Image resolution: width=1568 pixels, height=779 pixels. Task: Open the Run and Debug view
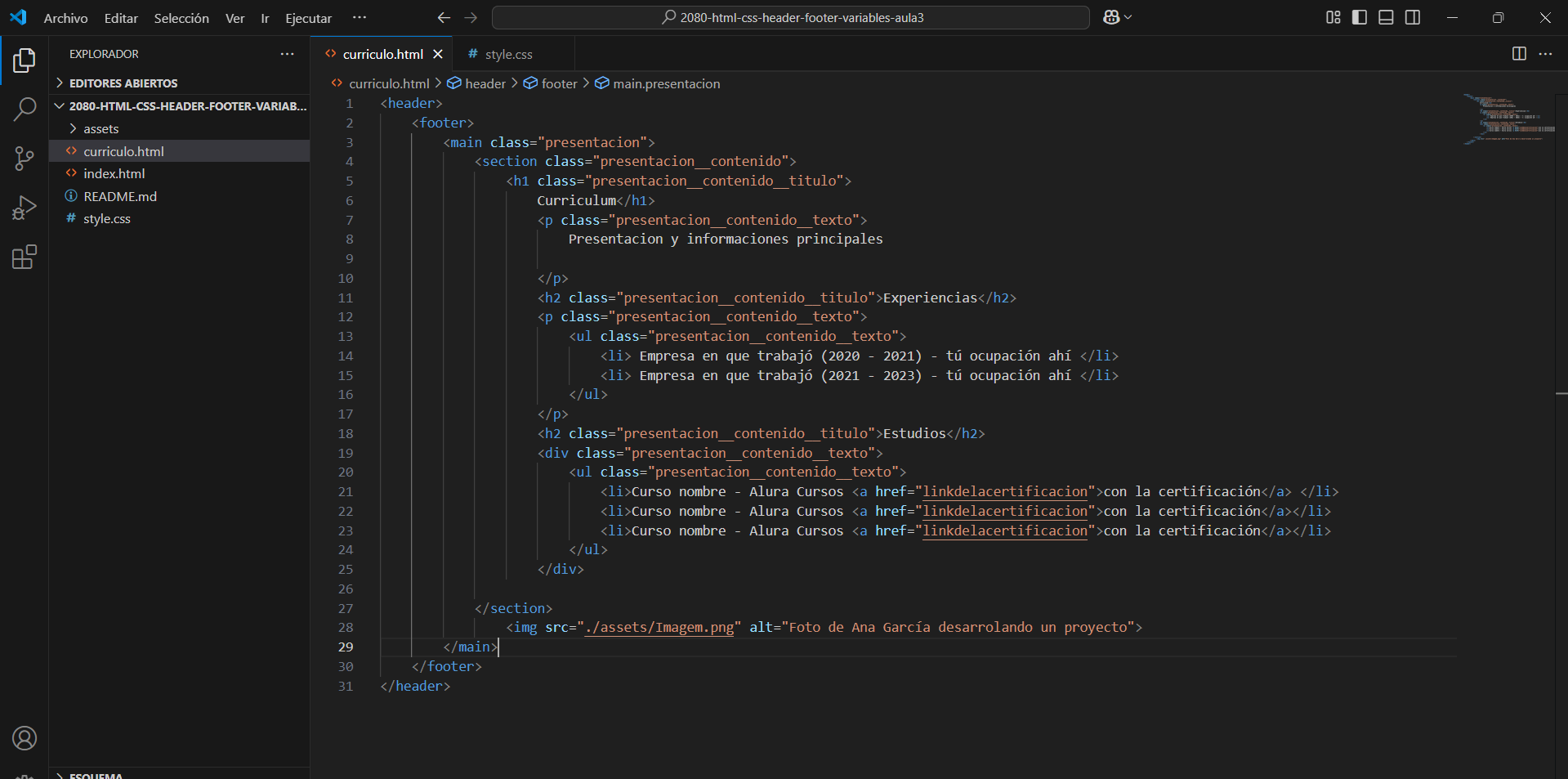pyautogui.click(x=25, y=208)
